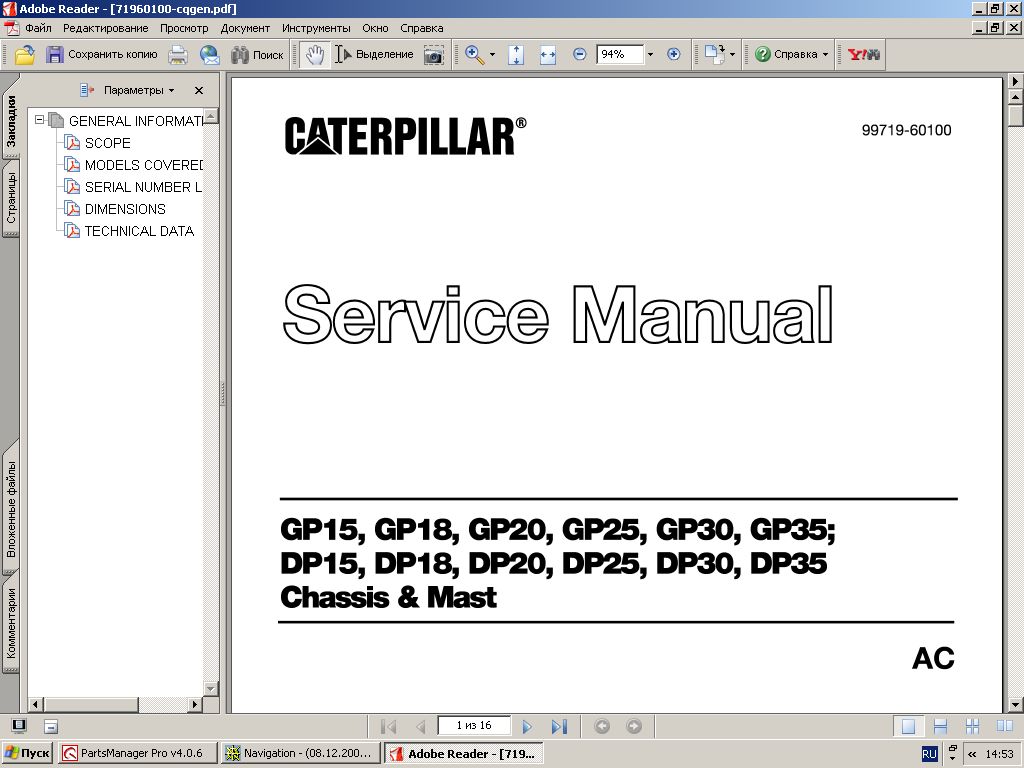Click the Fit Page height icon

pyautogui.click(x=516, y=55)
